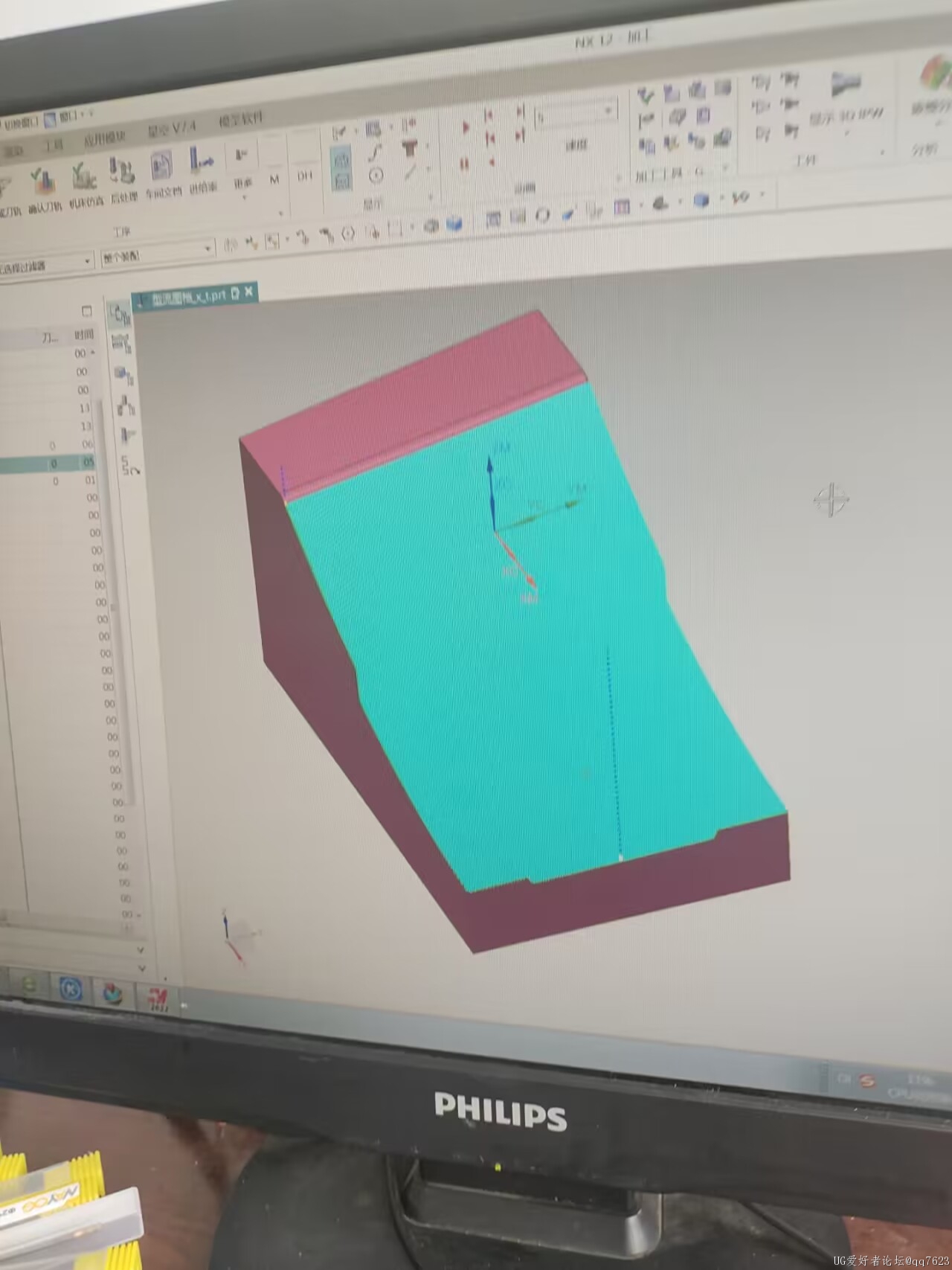
Task: Switch to Program Order View navigator icon
Action: (120, 316)
